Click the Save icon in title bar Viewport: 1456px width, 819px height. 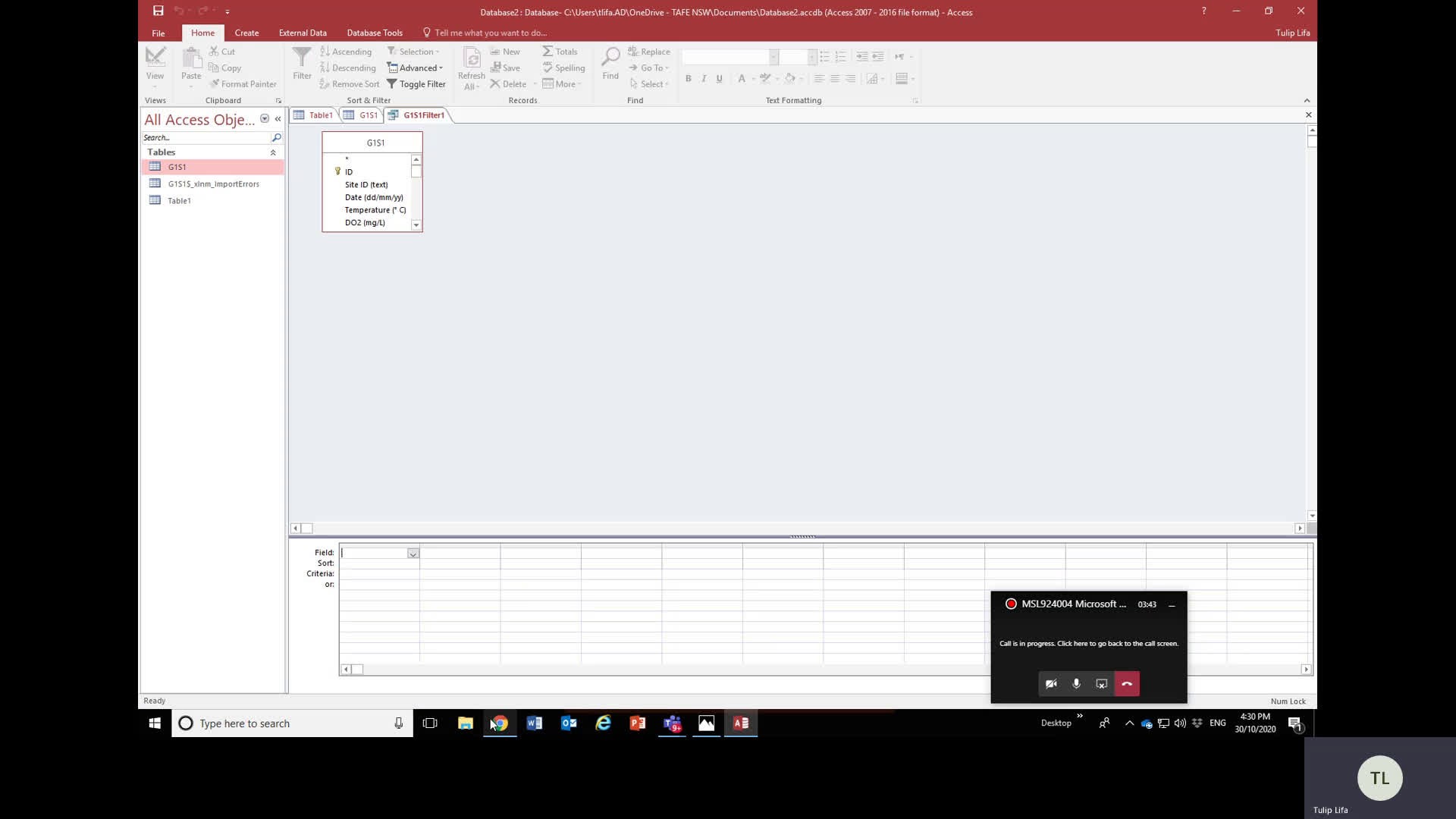(158, 11)
